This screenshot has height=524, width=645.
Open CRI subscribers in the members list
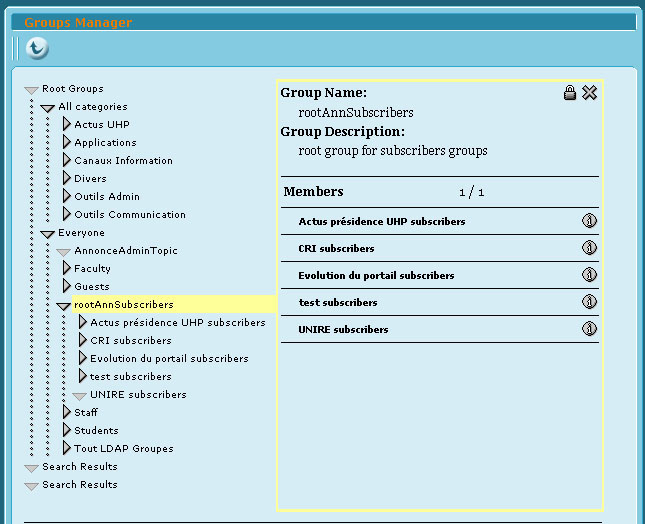(x=336, y=248)
